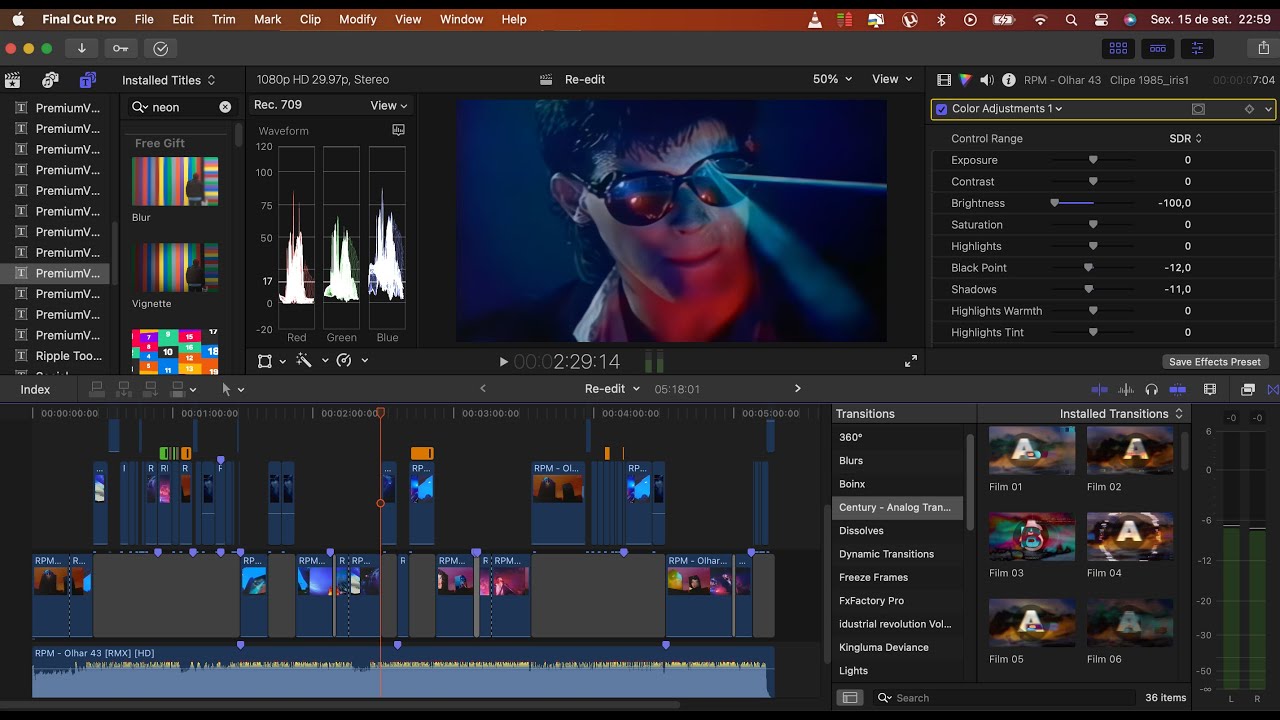The width and height of the screenshot is (1280, 720).
Task: Open the Audio inspector speaker icon
Action: coord(986,80)
